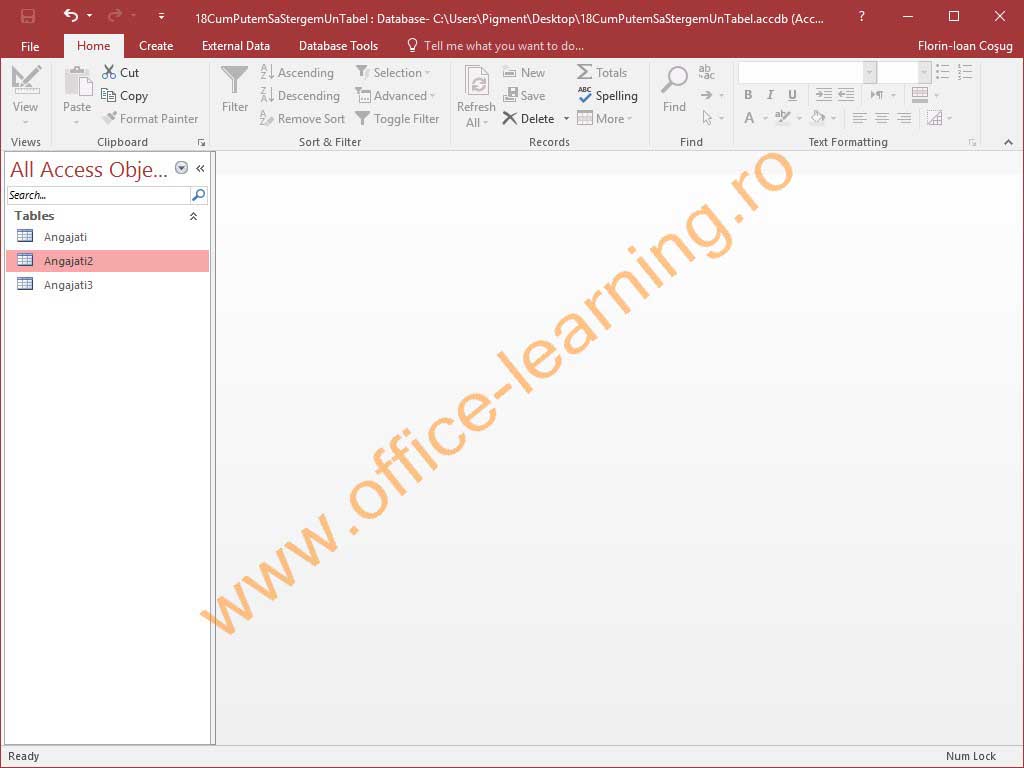Create a New record
This screenshot has width=1024, height=768.
pyautogui.click(x=524, y=72)
